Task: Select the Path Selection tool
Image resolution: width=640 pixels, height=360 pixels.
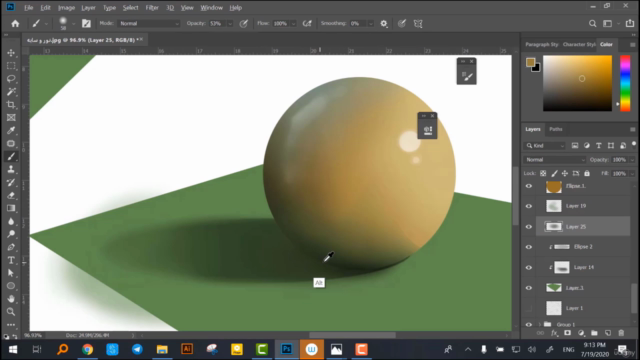Action: (11, 273)
